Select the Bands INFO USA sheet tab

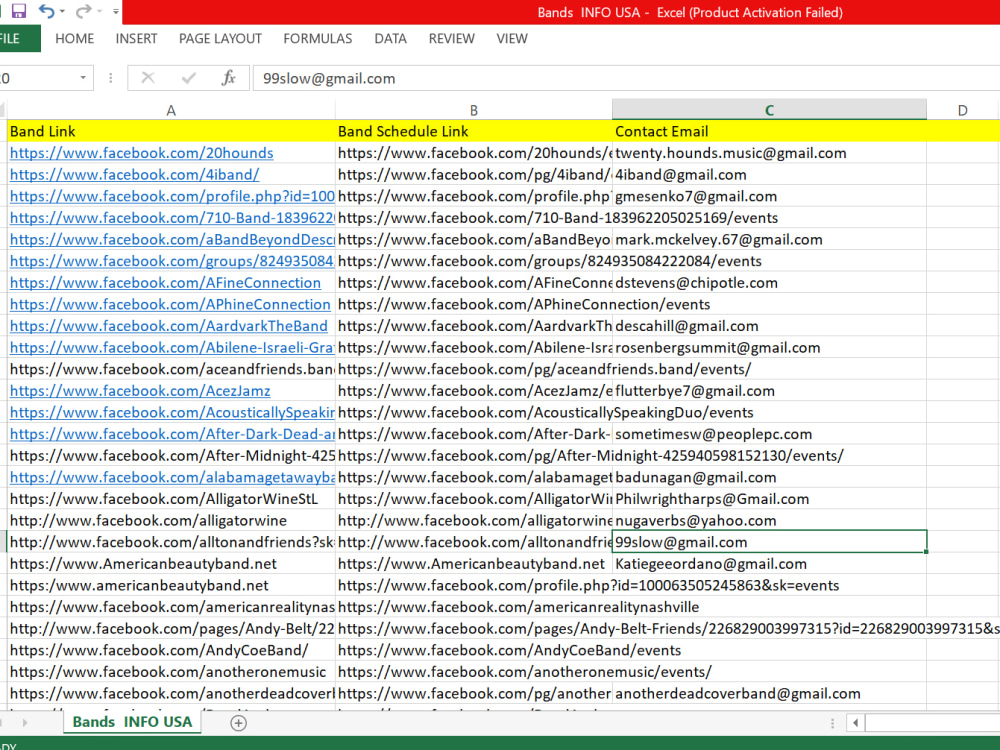[x=132, y=722]
